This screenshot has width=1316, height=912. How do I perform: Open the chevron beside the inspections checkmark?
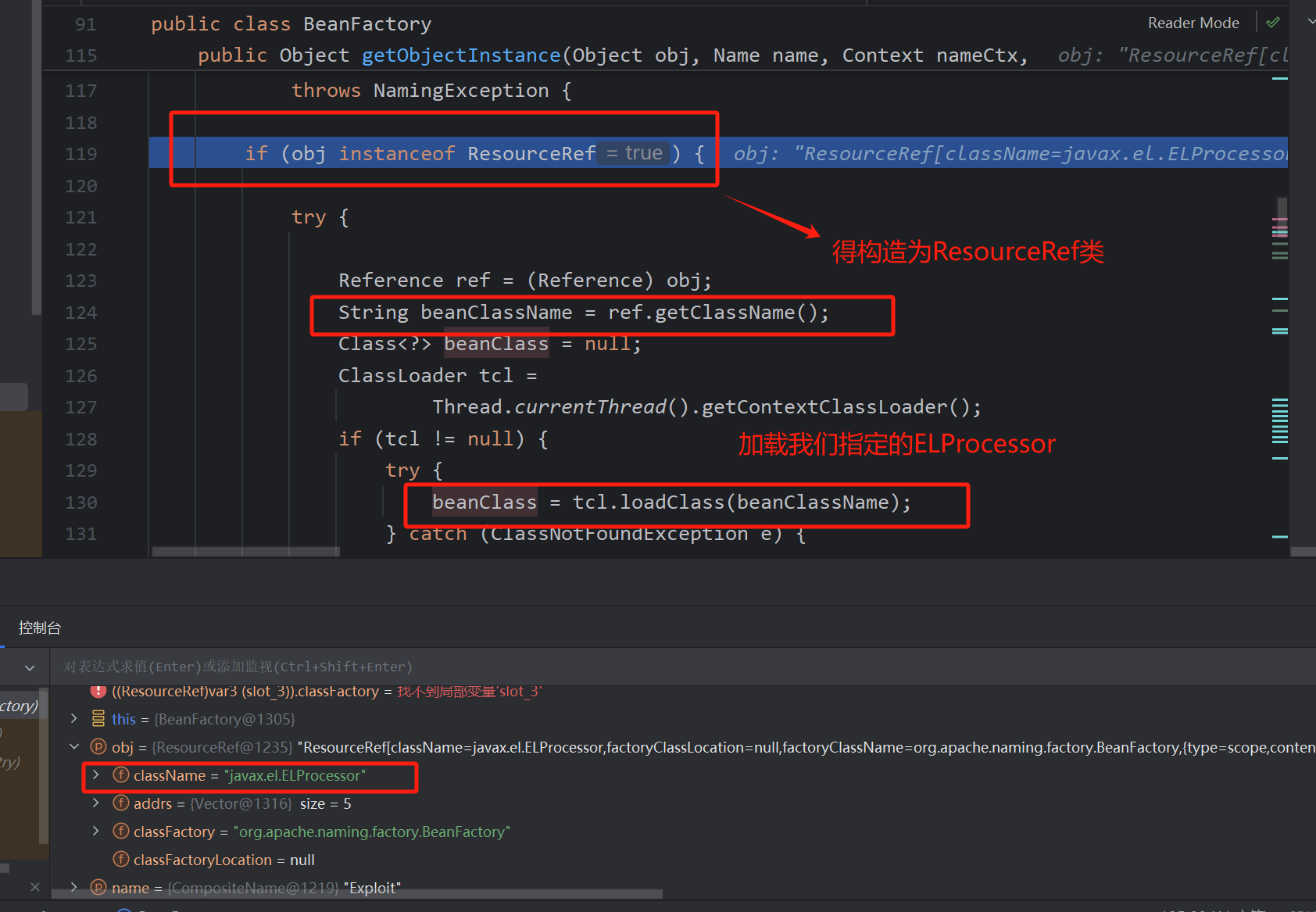tap(1311, 22)
